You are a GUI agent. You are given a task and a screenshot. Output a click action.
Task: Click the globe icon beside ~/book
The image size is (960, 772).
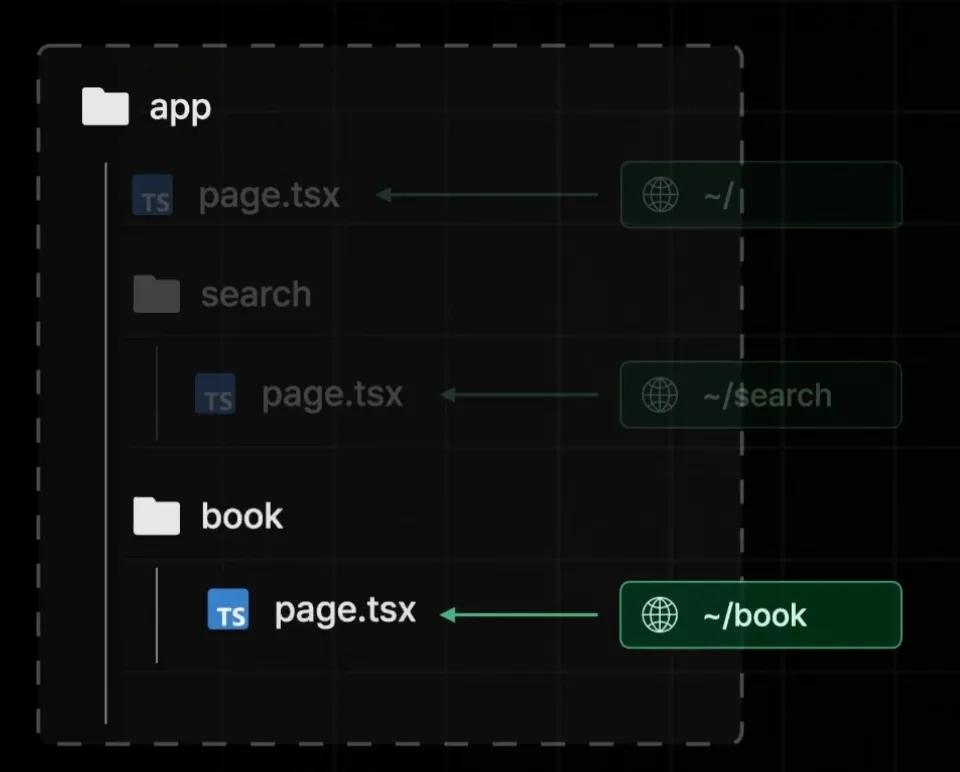(660, 614)
